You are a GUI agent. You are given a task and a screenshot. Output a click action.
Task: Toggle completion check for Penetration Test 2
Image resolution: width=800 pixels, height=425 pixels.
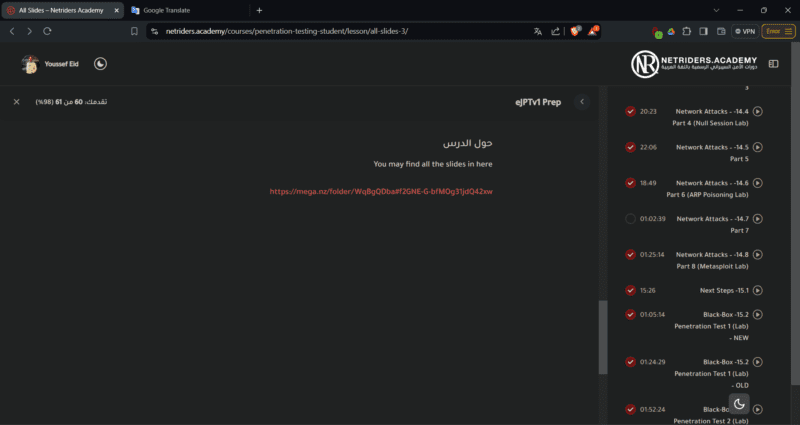(631, 409)
